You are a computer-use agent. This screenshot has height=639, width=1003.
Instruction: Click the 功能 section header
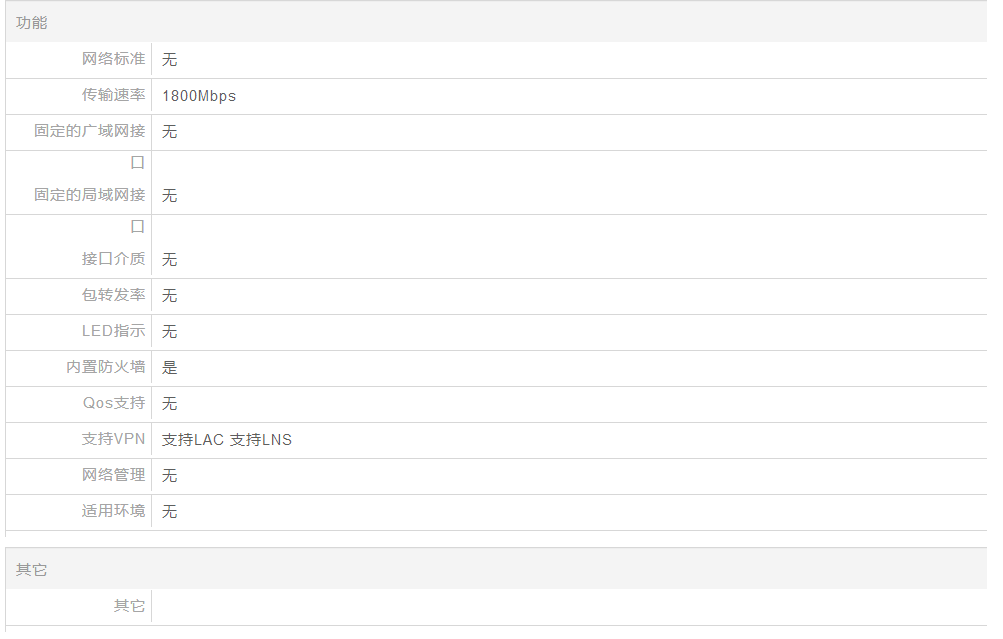click(32, 22)
